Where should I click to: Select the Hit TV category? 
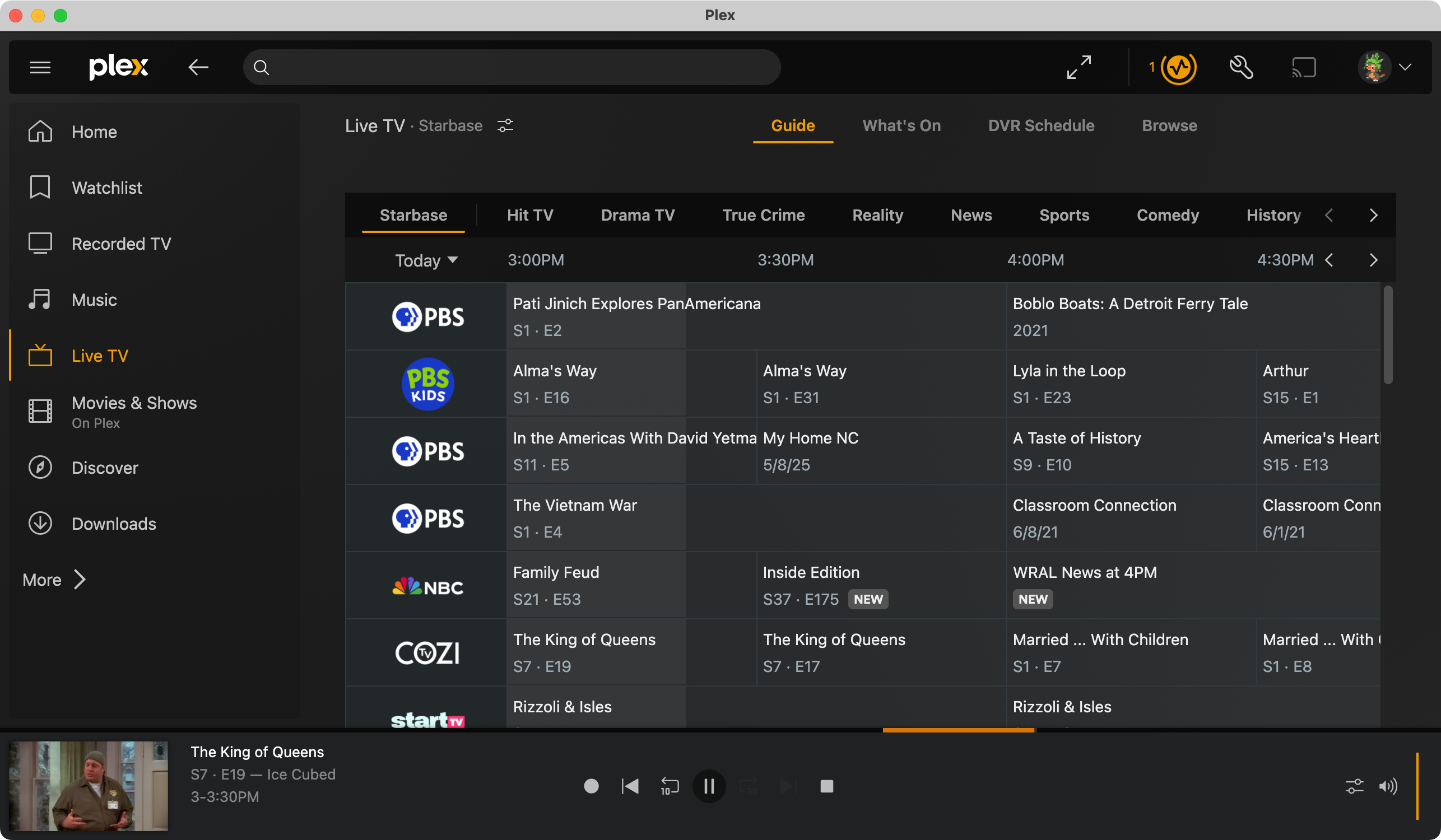tap(530, 216)
